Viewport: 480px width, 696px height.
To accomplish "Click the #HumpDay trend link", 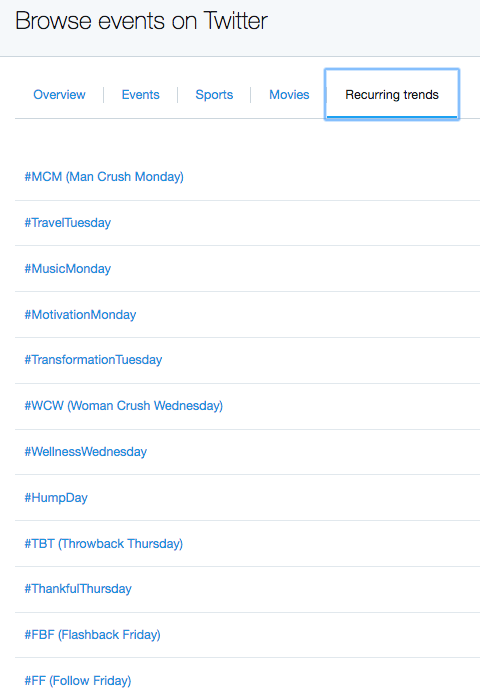I will [56, 498].
